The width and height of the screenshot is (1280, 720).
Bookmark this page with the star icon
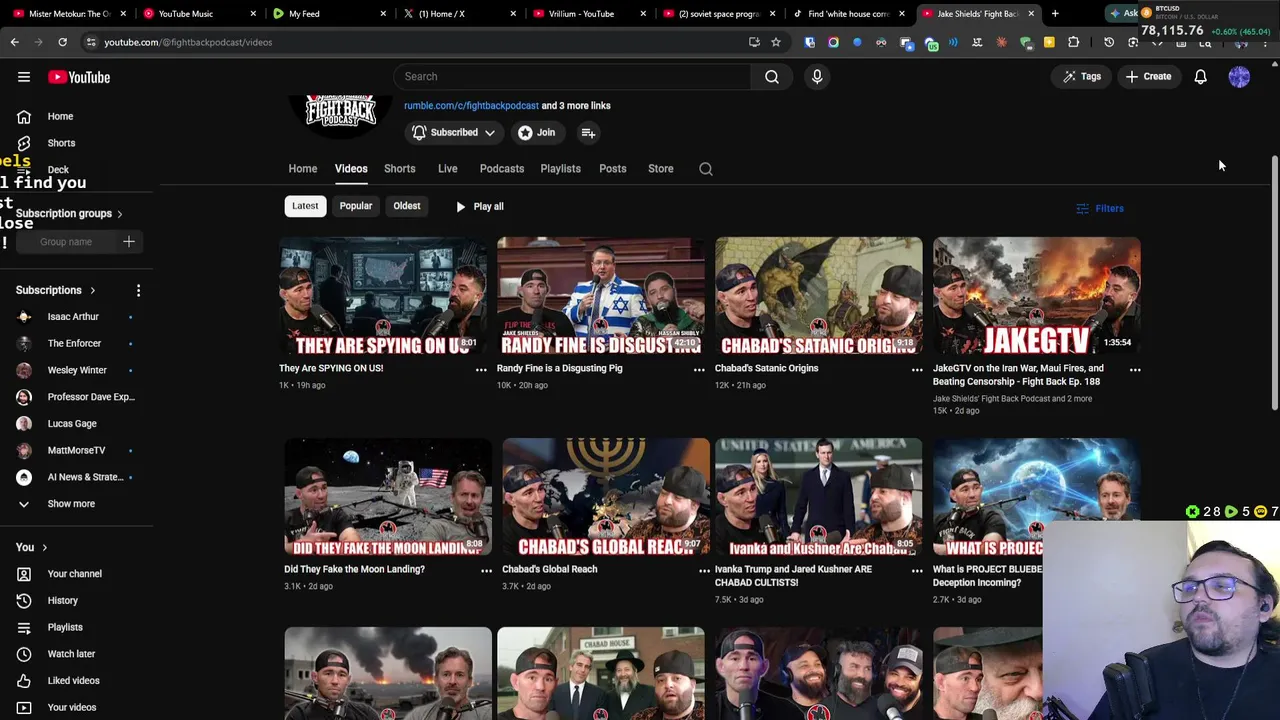pyautogui.click(x=775, y=42)
